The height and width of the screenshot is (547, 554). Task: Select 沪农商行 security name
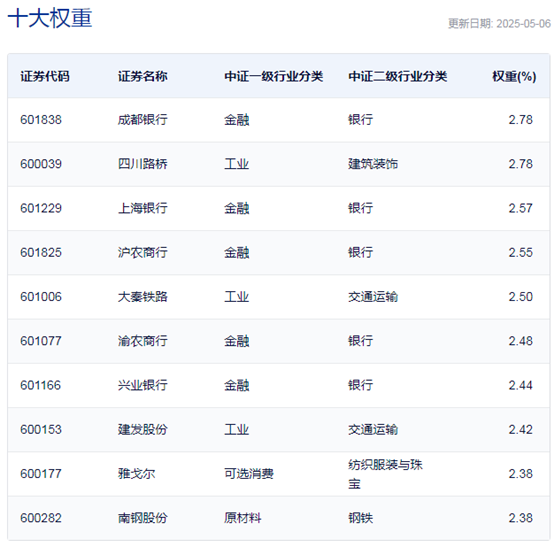(x=143, y=253)
